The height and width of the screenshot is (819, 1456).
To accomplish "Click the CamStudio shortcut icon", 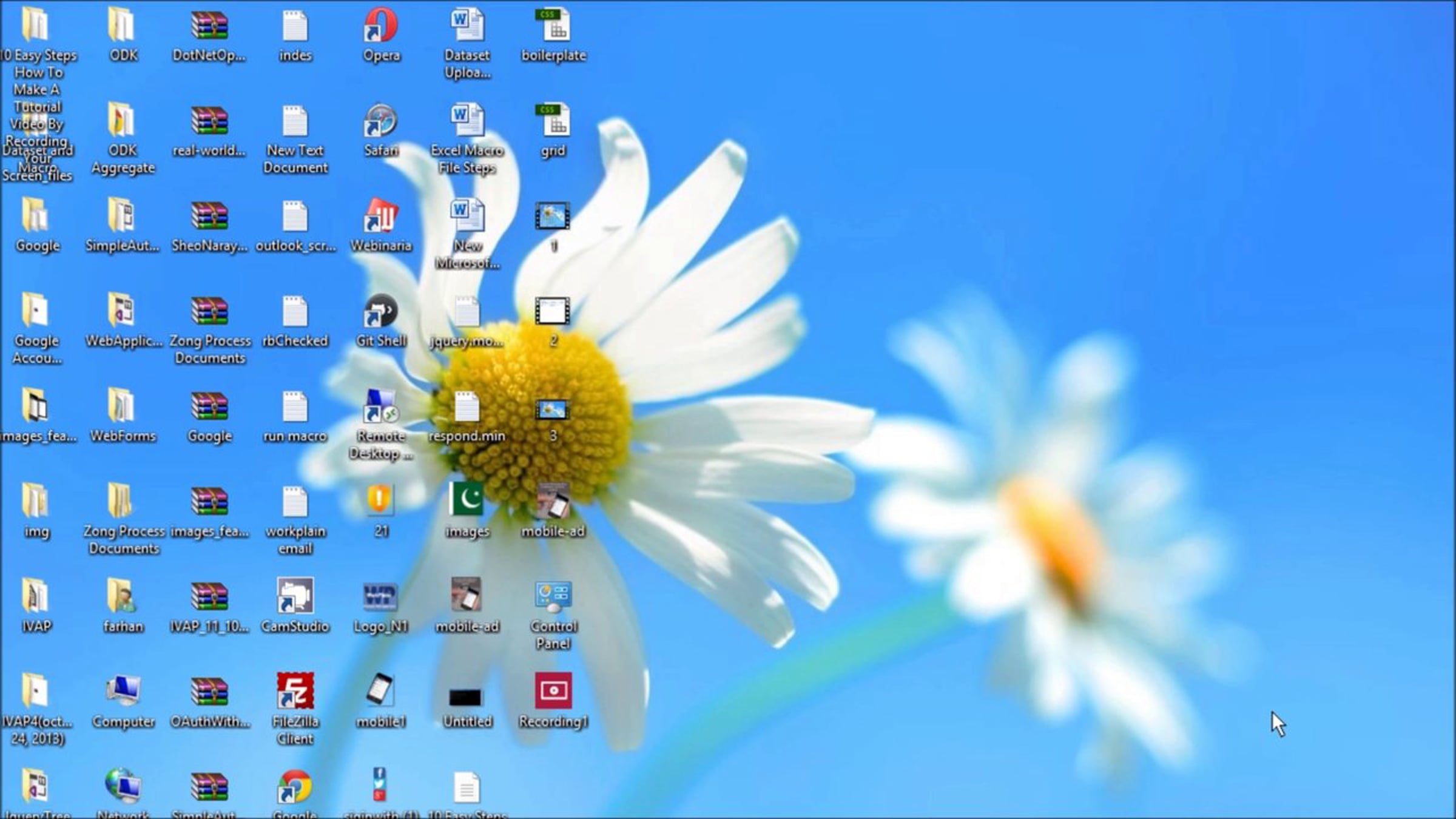I will click(295, 597).
